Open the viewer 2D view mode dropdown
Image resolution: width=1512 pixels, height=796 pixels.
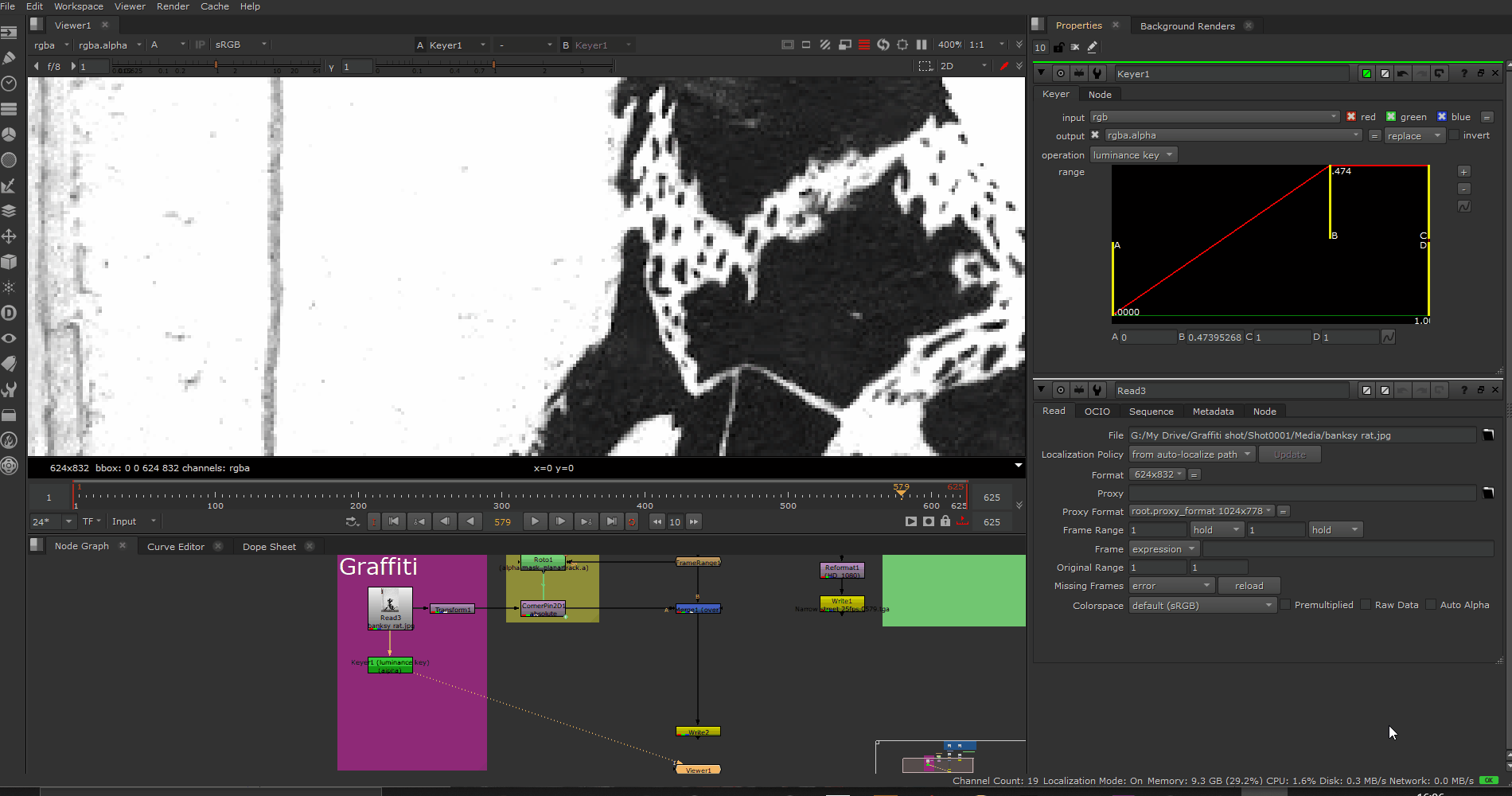[963, 66]
